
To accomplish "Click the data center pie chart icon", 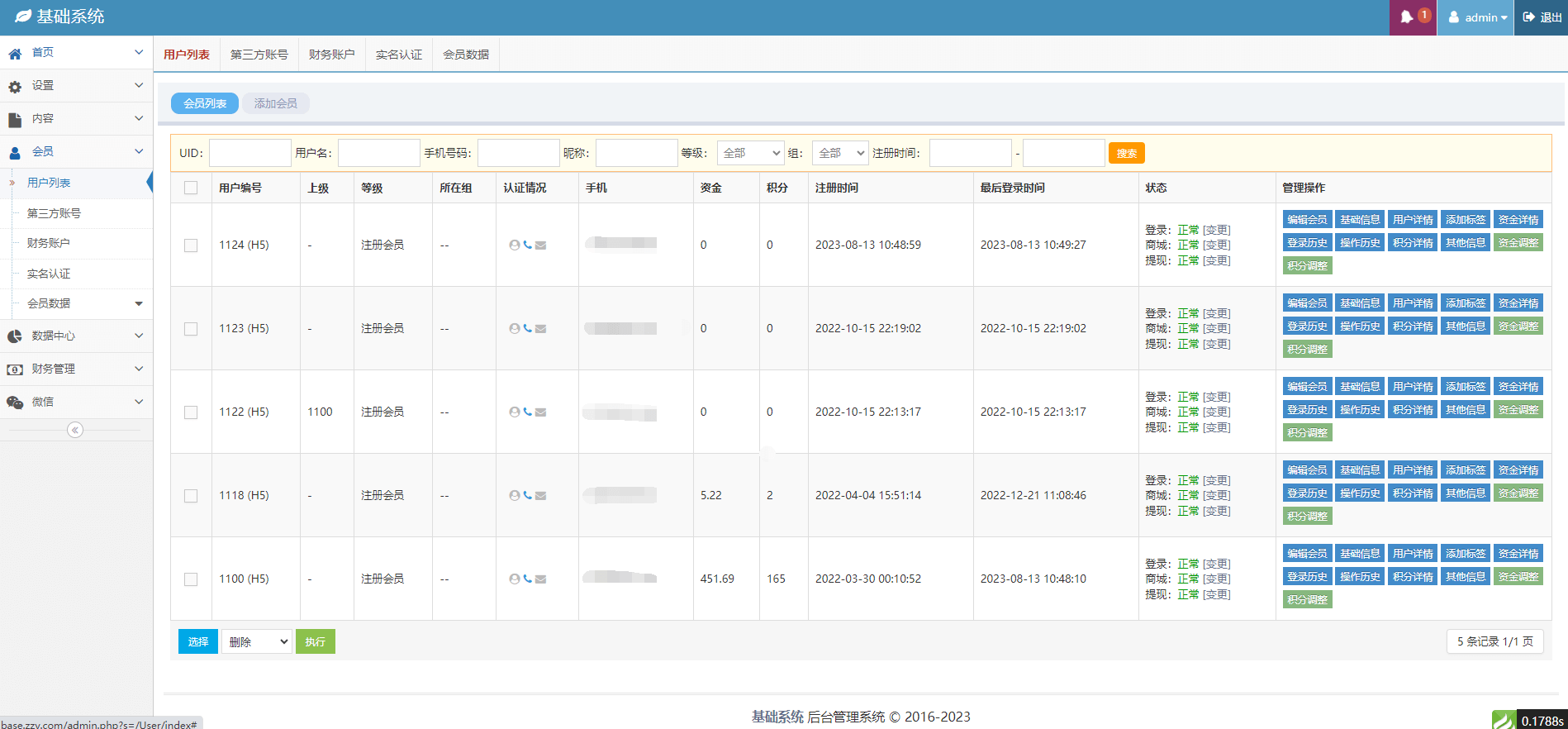I will 15,336.
